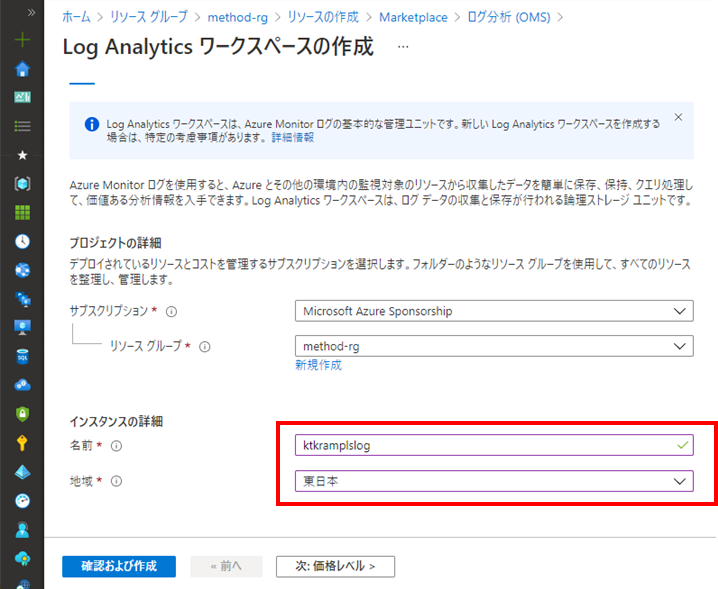The height and width of the screenshot is (589, 718).
Task: Click the 名前 input field
Action: pos(494,445)
